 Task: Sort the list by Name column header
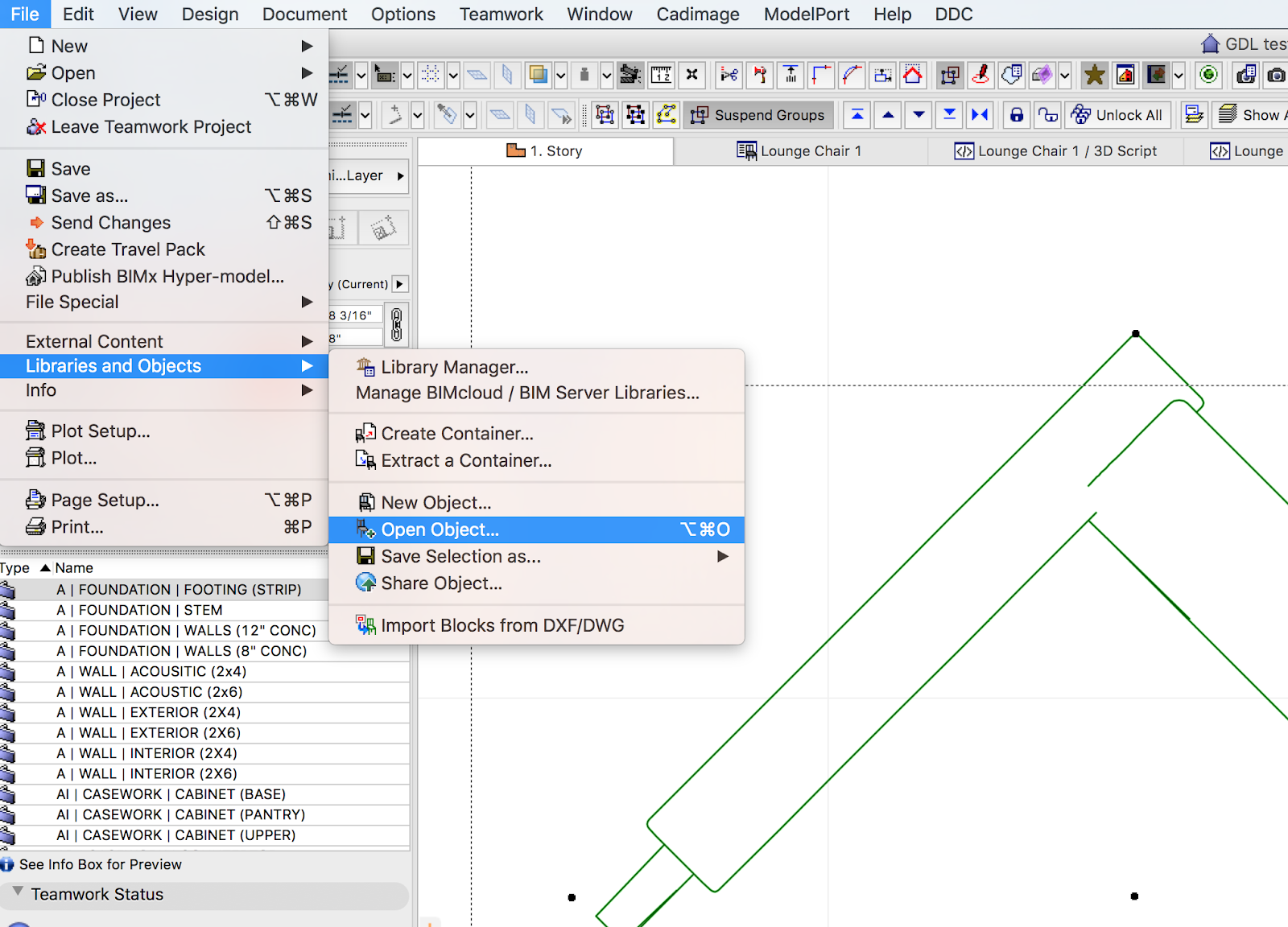[x=73, y=568]
